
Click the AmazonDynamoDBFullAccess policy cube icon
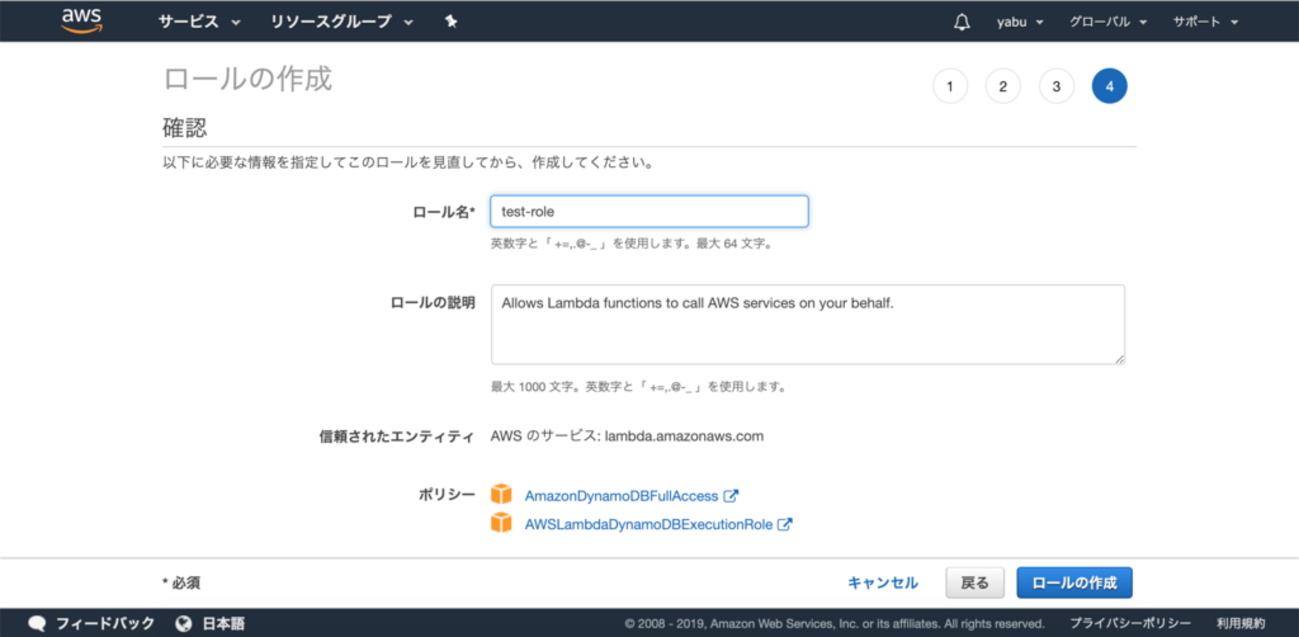coord(501,495)
